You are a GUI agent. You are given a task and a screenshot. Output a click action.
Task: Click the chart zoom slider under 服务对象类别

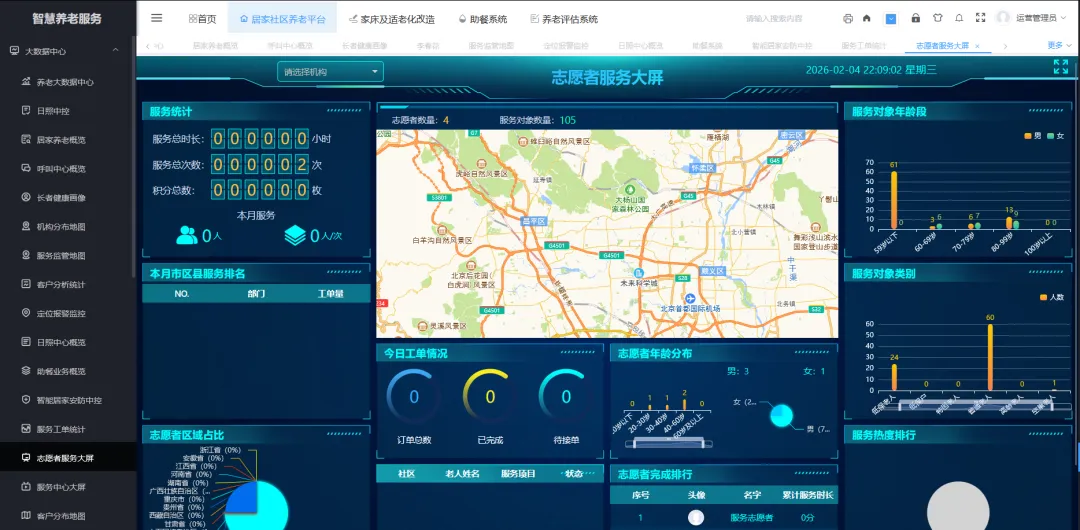[975, 405]
